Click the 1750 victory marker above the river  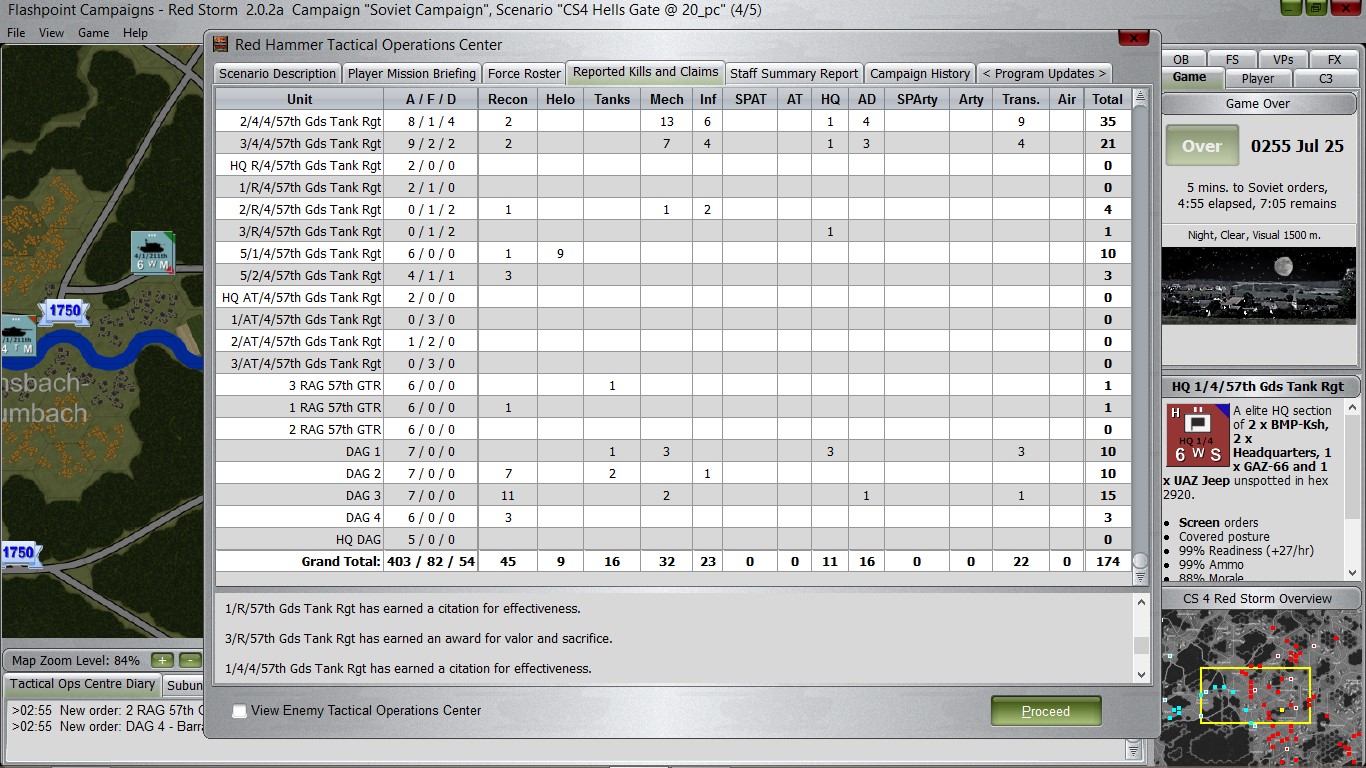tap(64, 311)
